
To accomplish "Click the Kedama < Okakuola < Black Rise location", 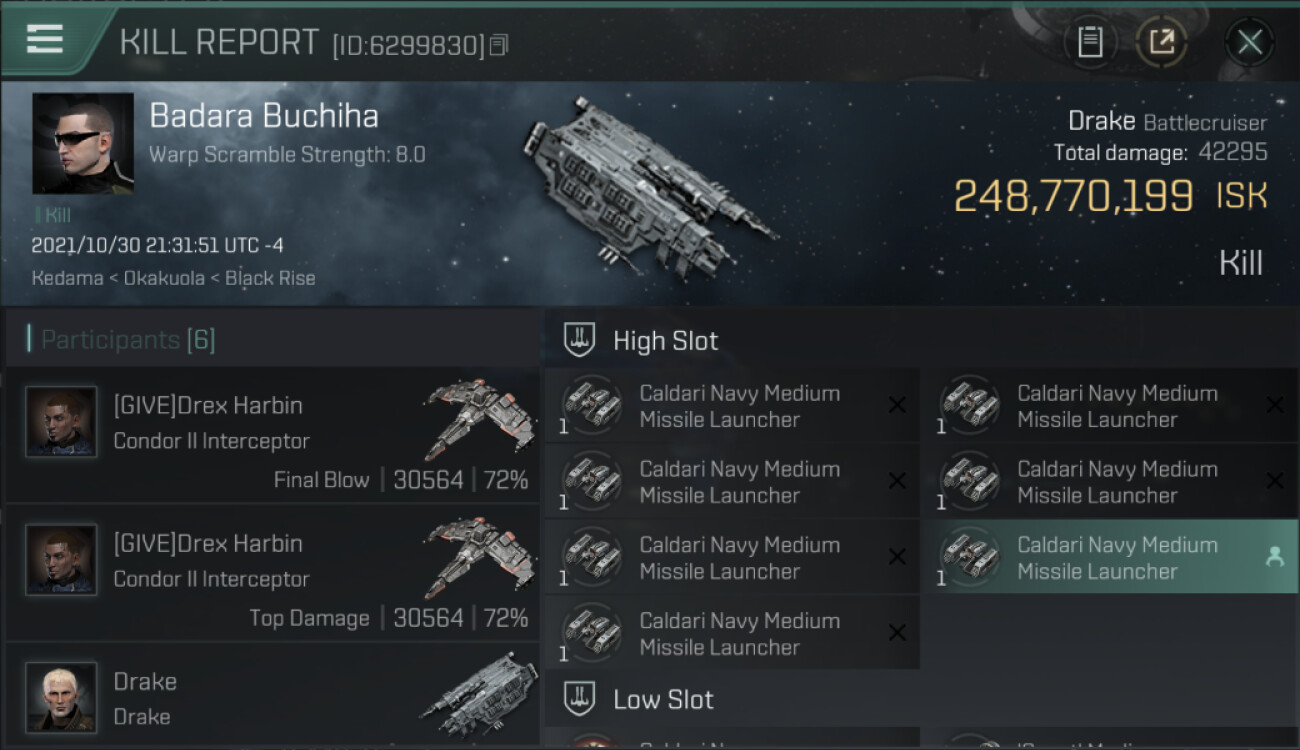I will [173, 278].
